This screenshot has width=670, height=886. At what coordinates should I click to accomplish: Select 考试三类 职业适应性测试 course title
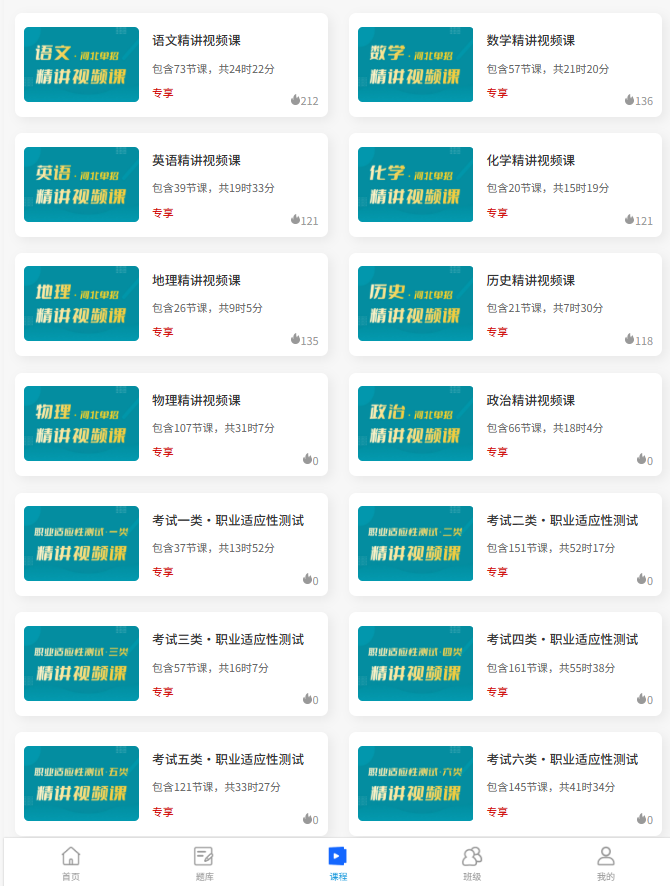tap(228, 640)
